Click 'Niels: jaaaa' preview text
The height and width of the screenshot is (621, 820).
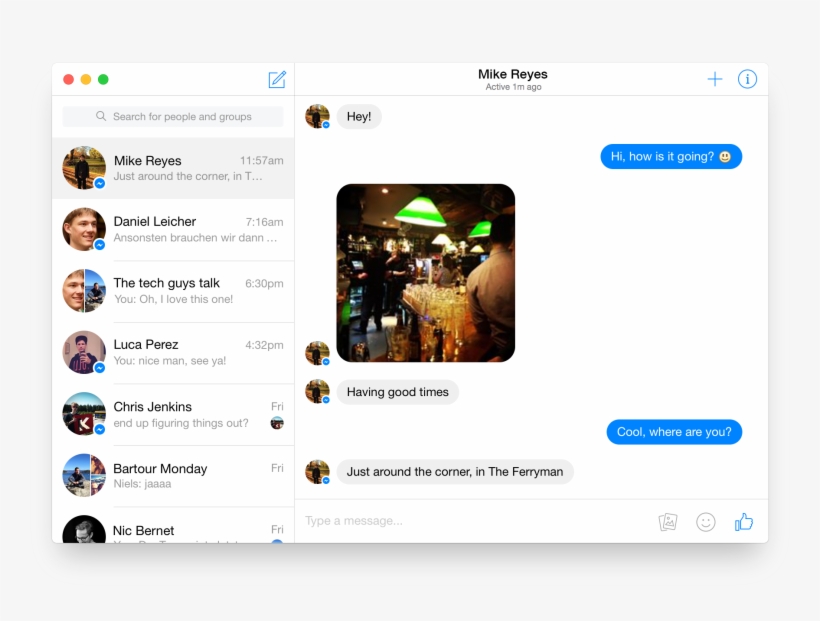point(142,484)
